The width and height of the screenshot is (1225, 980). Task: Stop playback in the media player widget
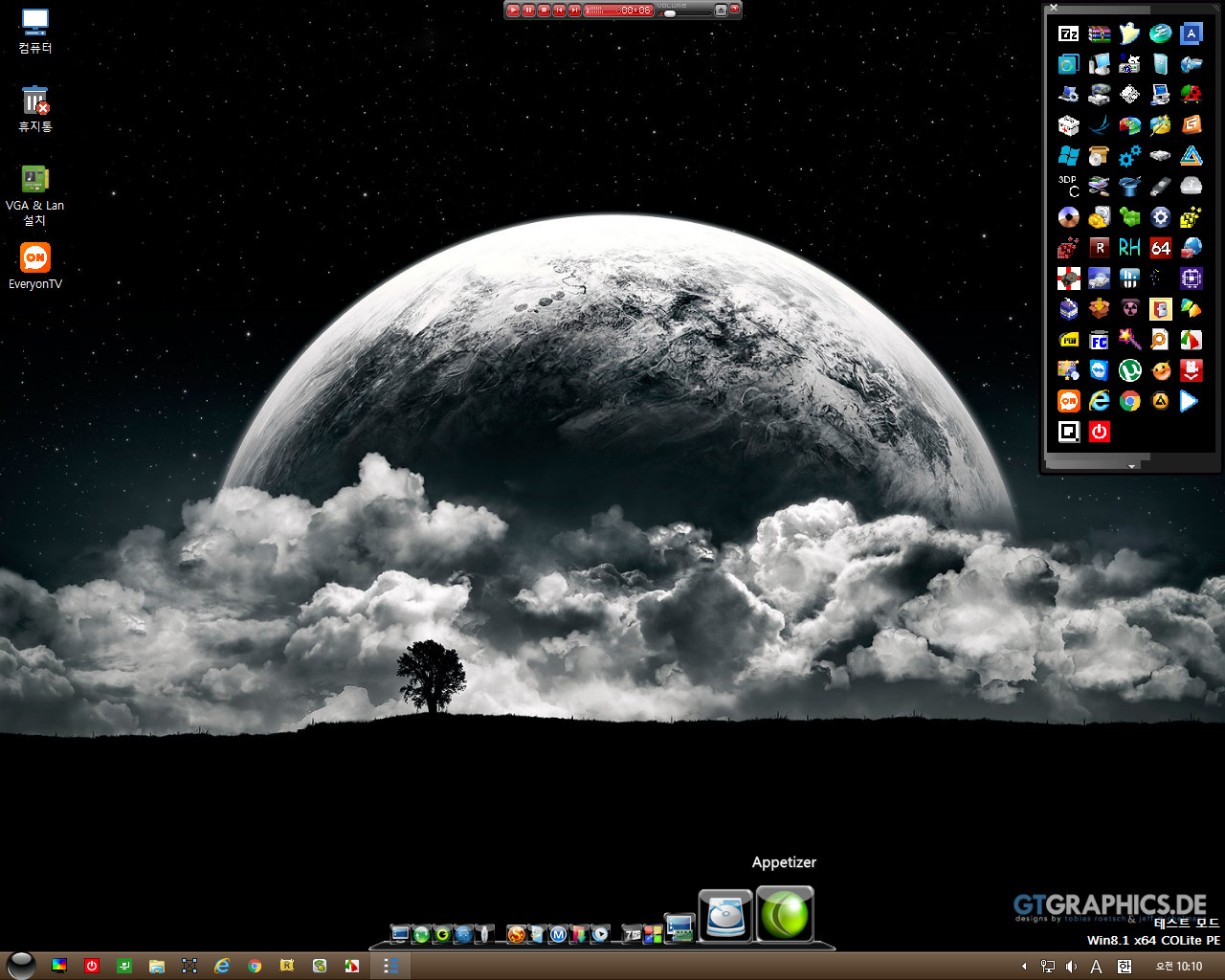(x=544, y=10)
